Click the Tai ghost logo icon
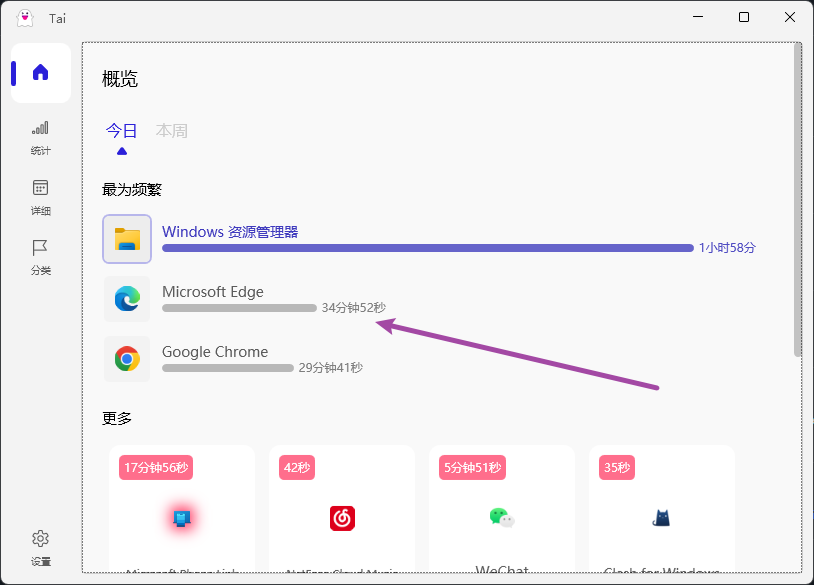This screenshot has width=814, height=585. [24, 18]
